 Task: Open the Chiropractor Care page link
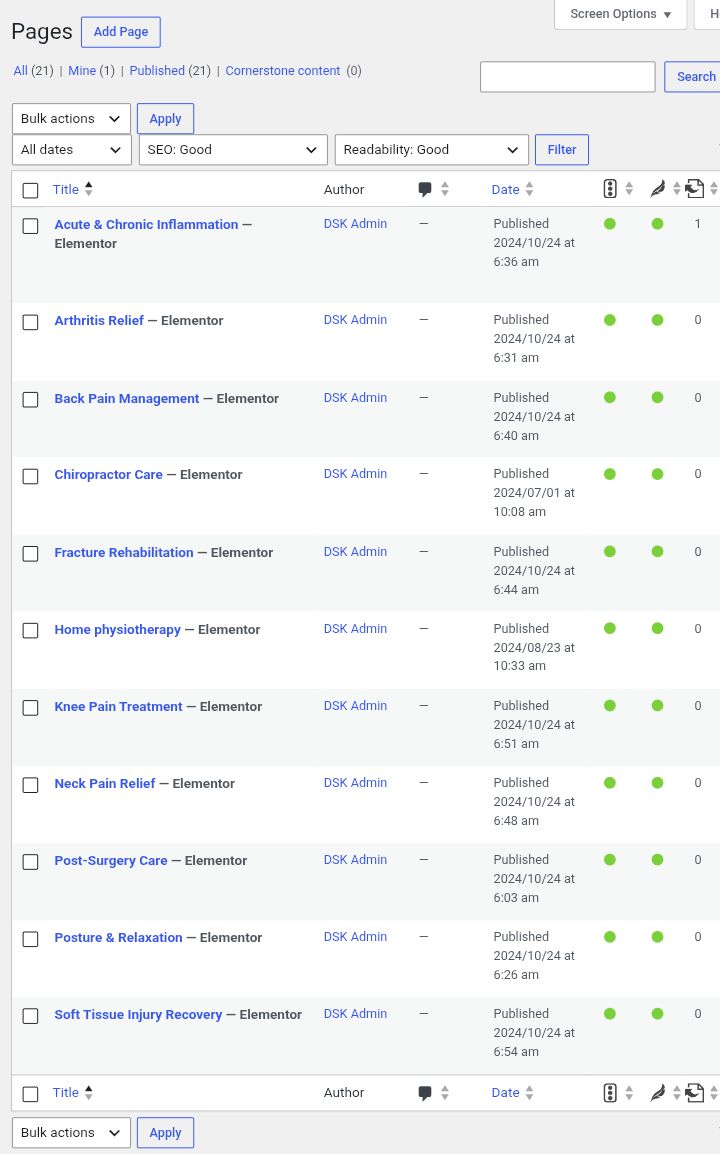pyautogui.click(x=108, y=475)
